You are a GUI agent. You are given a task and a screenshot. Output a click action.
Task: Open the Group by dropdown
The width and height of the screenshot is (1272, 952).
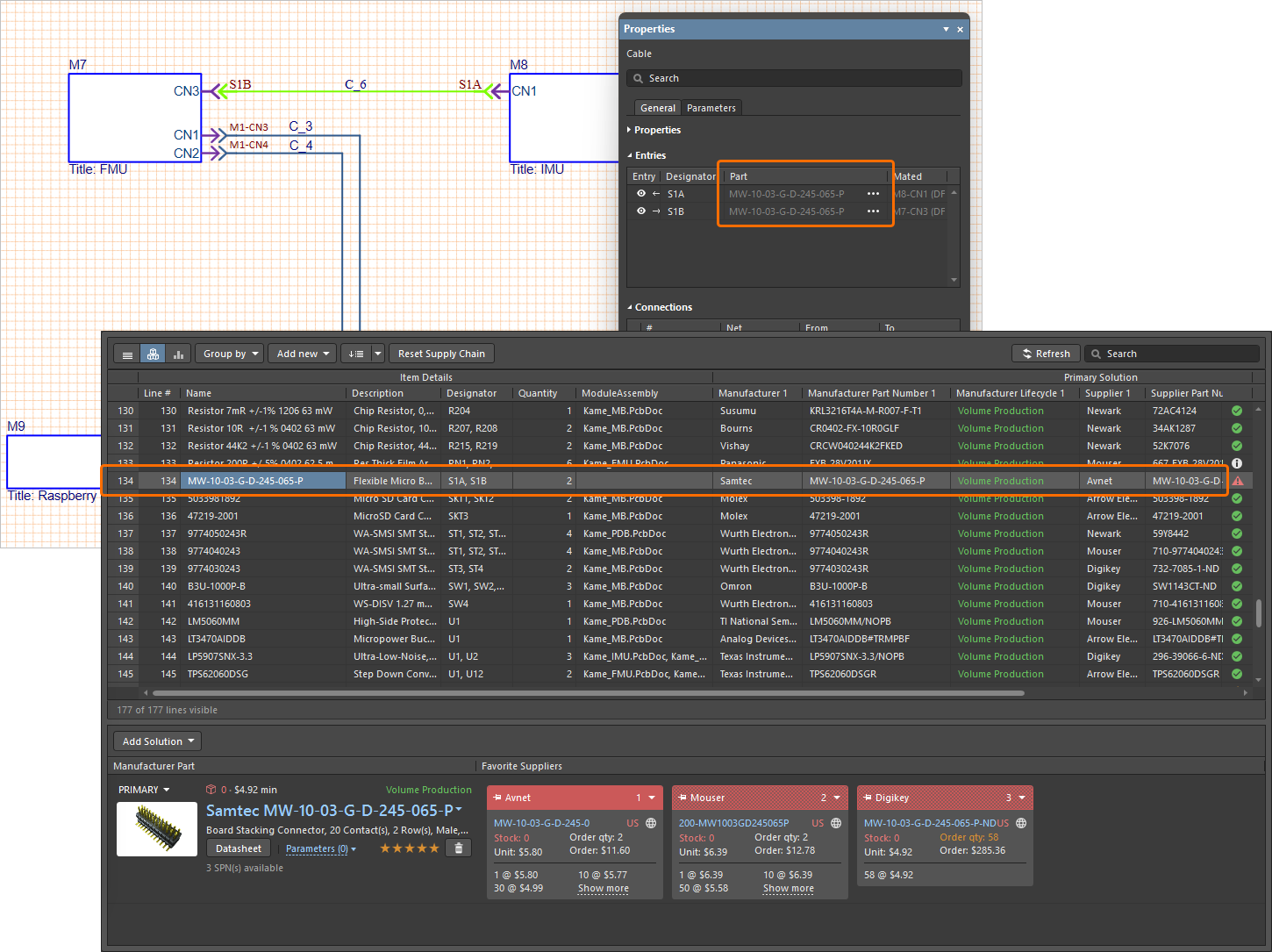(231, 354)
